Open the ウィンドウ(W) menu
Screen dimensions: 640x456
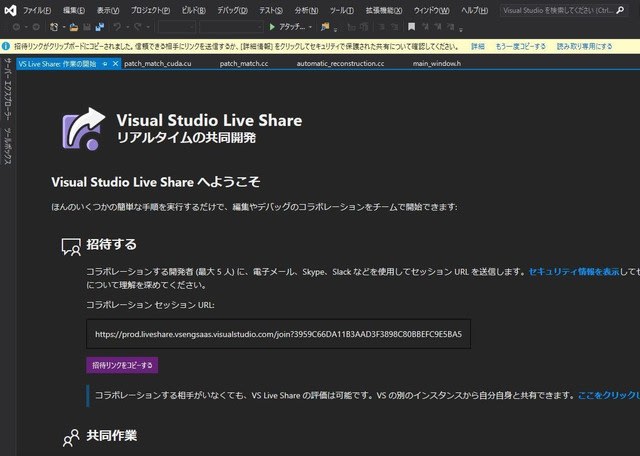(431, 11)
